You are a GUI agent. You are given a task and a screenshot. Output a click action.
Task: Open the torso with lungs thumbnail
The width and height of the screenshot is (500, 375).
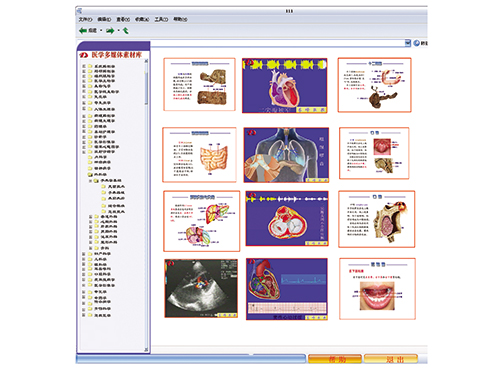click(286, 155)
